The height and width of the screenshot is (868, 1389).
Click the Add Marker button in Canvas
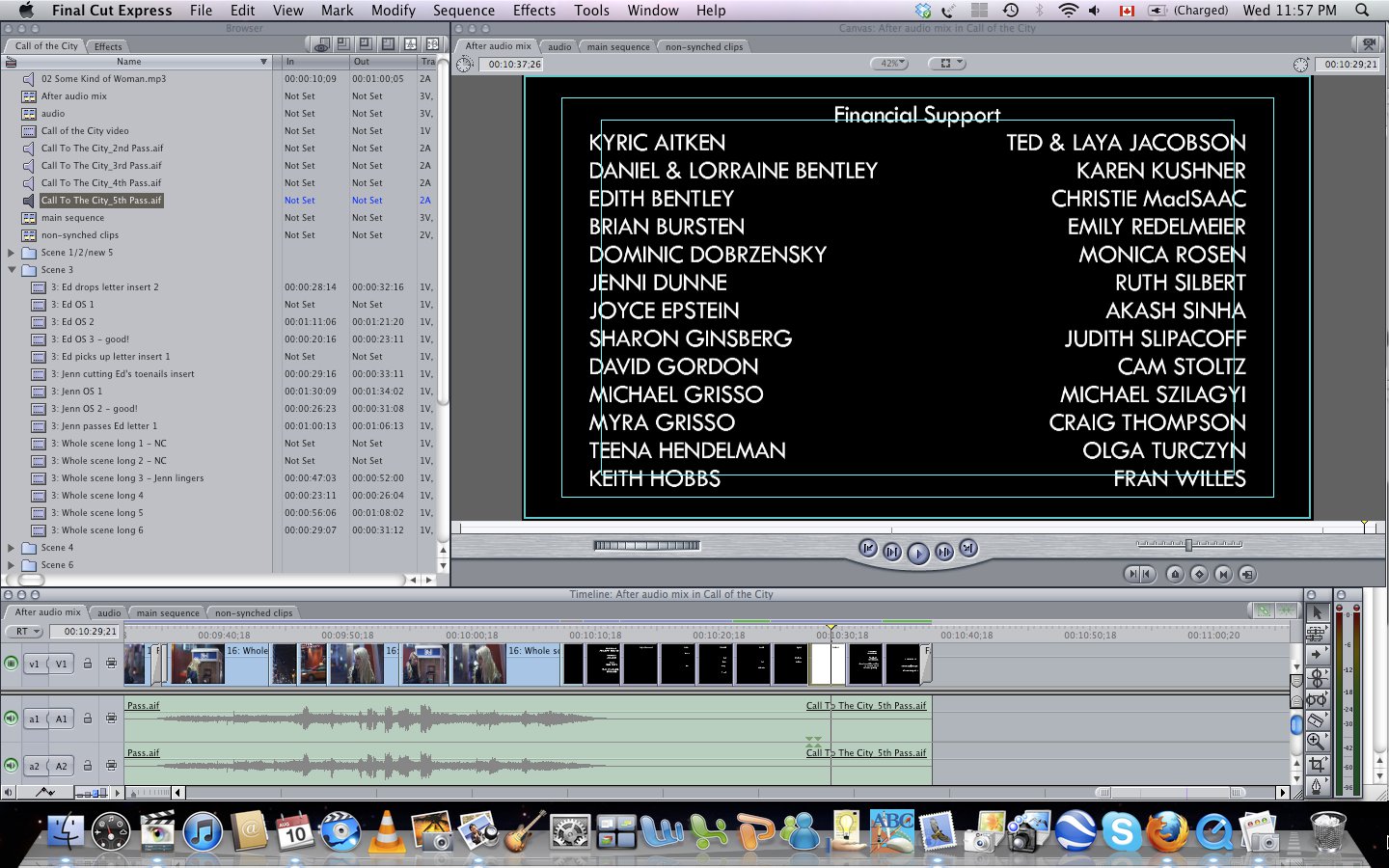(x=1175, y=574)
